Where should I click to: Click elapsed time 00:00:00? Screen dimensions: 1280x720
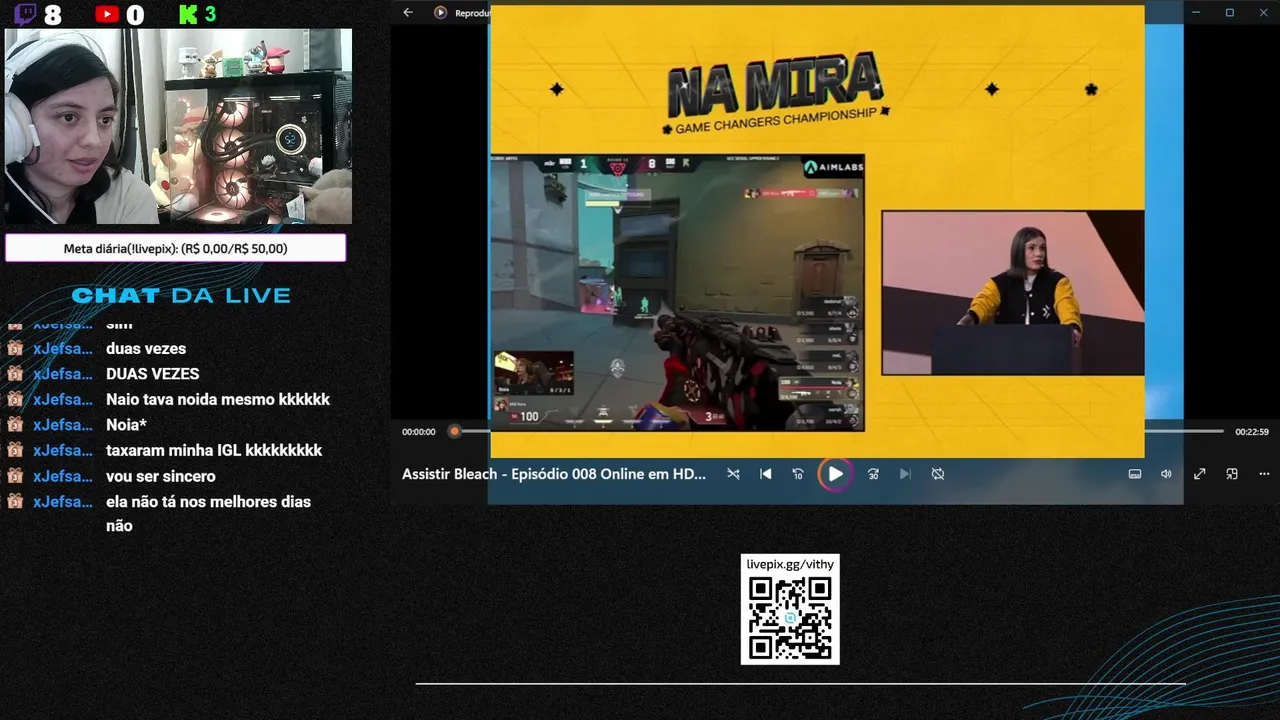click(419, 432)
